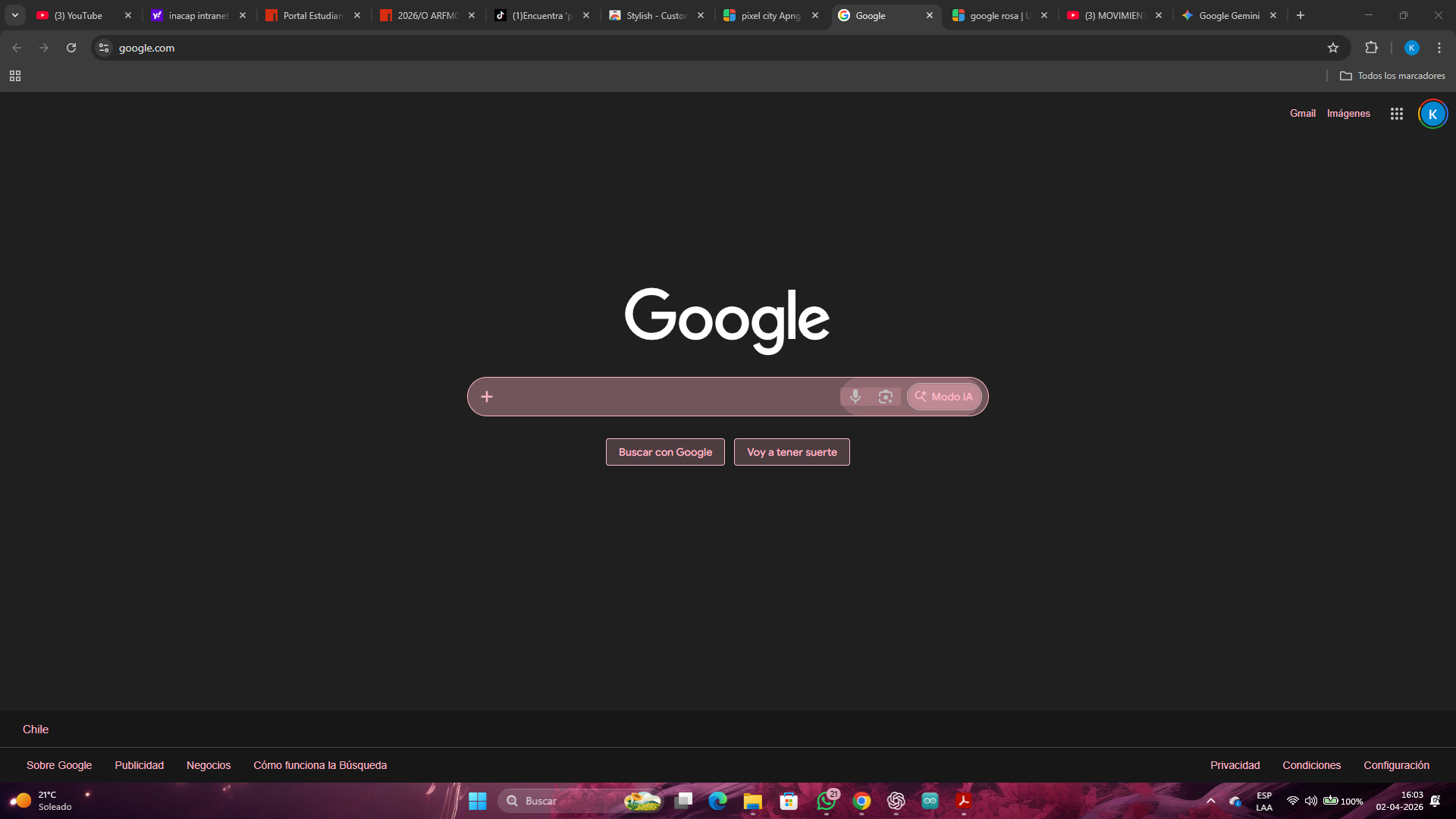Open Chrome's three-dot menu
This screenshot has width=1456, height=819.
coord(1439,47)
